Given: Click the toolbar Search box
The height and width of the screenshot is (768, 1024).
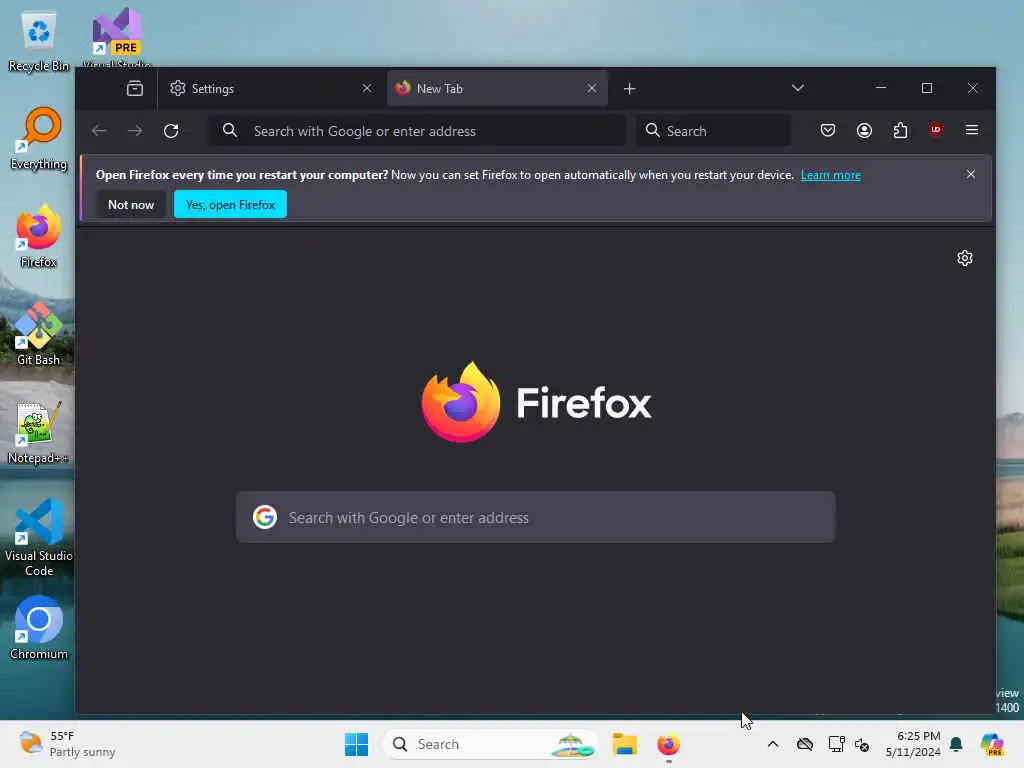Looking at the screenshot, I should click(713, 131).
